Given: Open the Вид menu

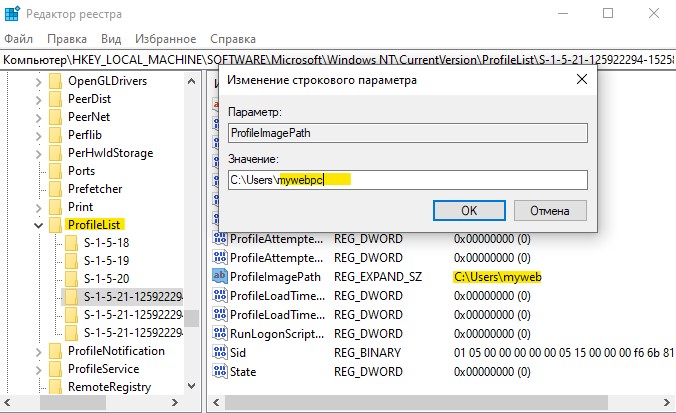Looking at the screenshot, I should (111, 39).
